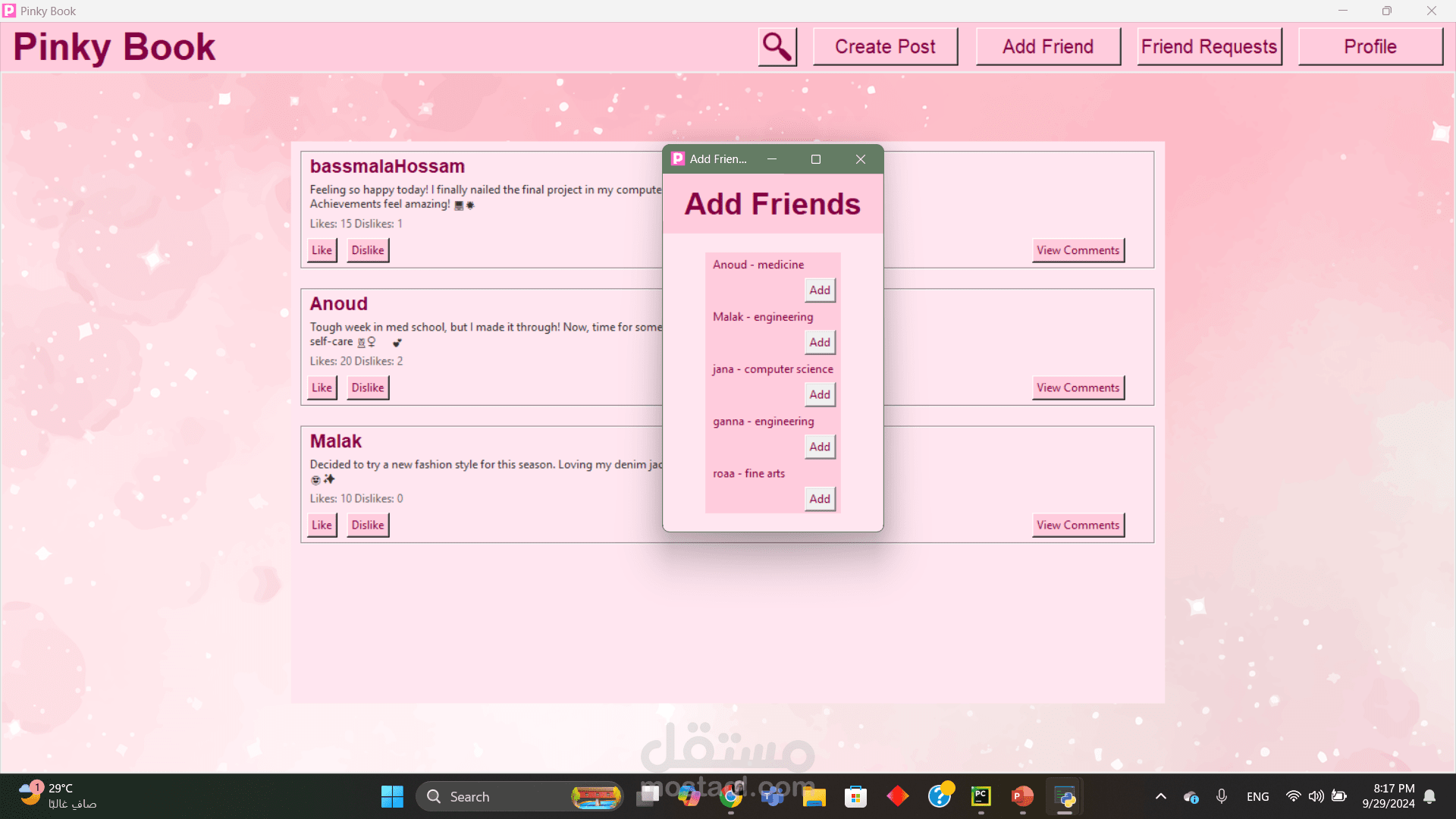Image resolution: width=1456 pixels, height=819 pixels.
Task: Expand hidden system tray icons chevron
Action: 1160,796
